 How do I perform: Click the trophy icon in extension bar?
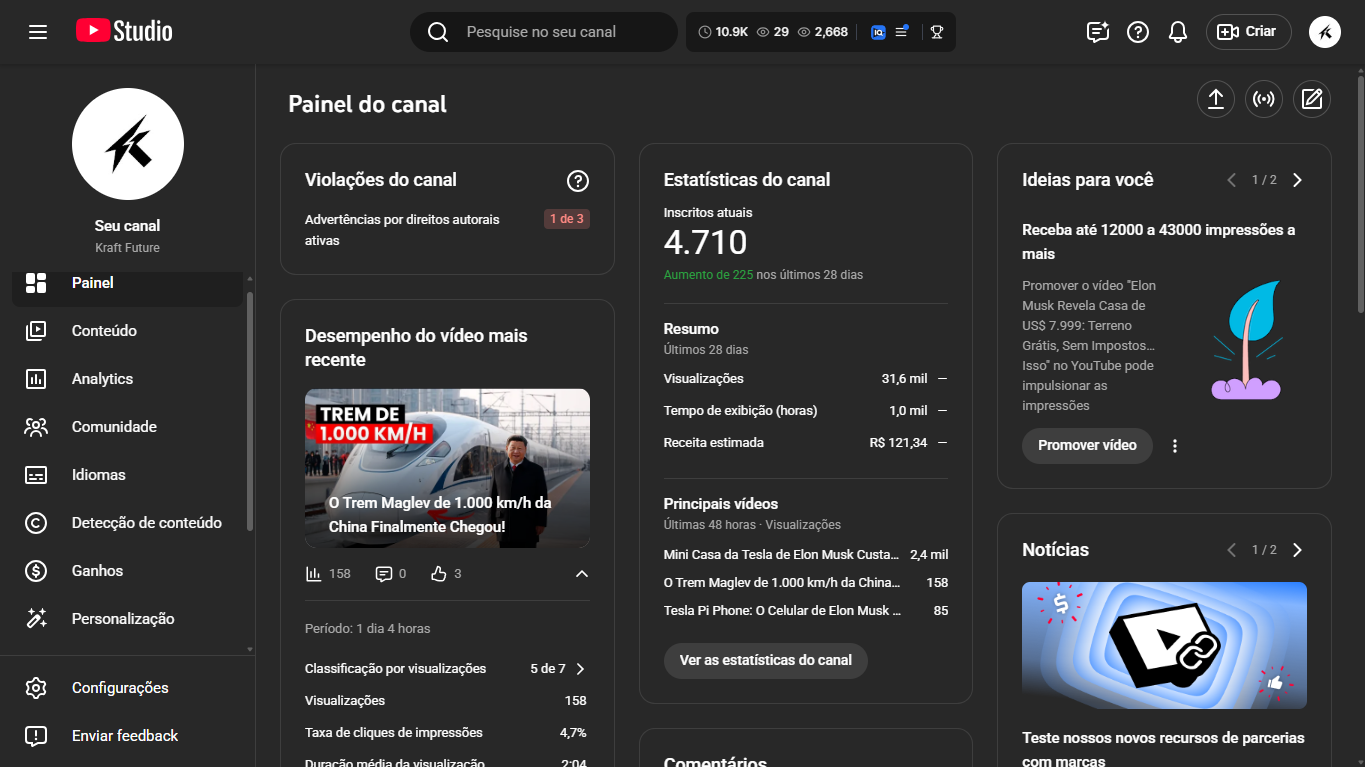(936, 32)
